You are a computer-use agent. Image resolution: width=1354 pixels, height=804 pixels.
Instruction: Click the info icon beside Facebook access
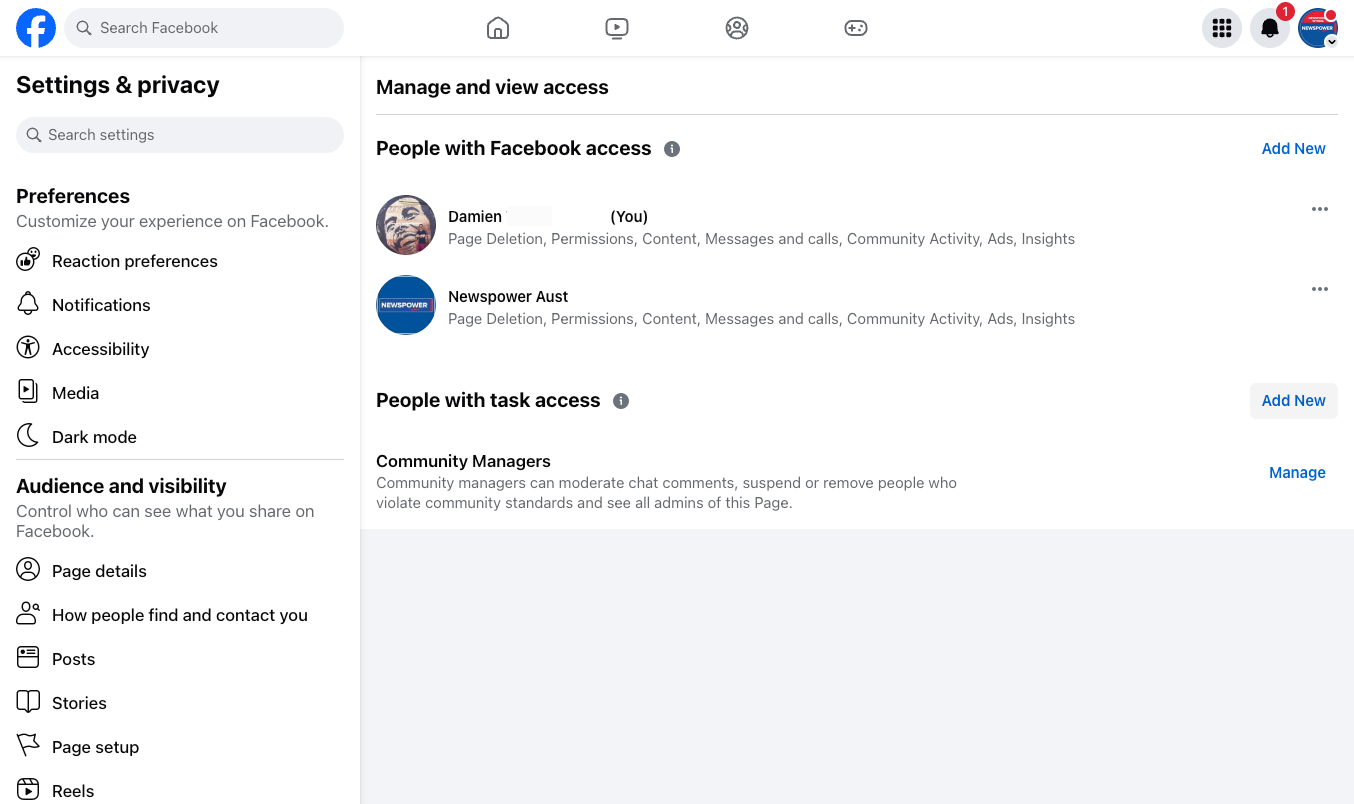[x=672, y=149]
